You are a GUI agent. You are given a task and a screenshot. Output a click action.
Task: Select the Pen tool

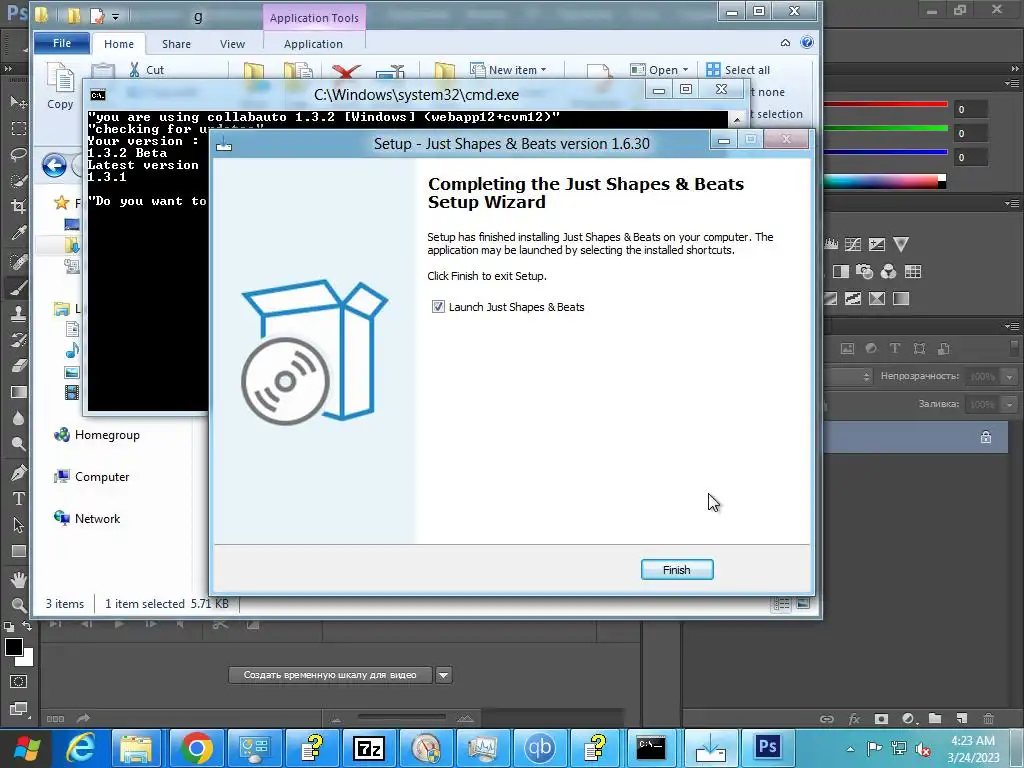(18, 472)
